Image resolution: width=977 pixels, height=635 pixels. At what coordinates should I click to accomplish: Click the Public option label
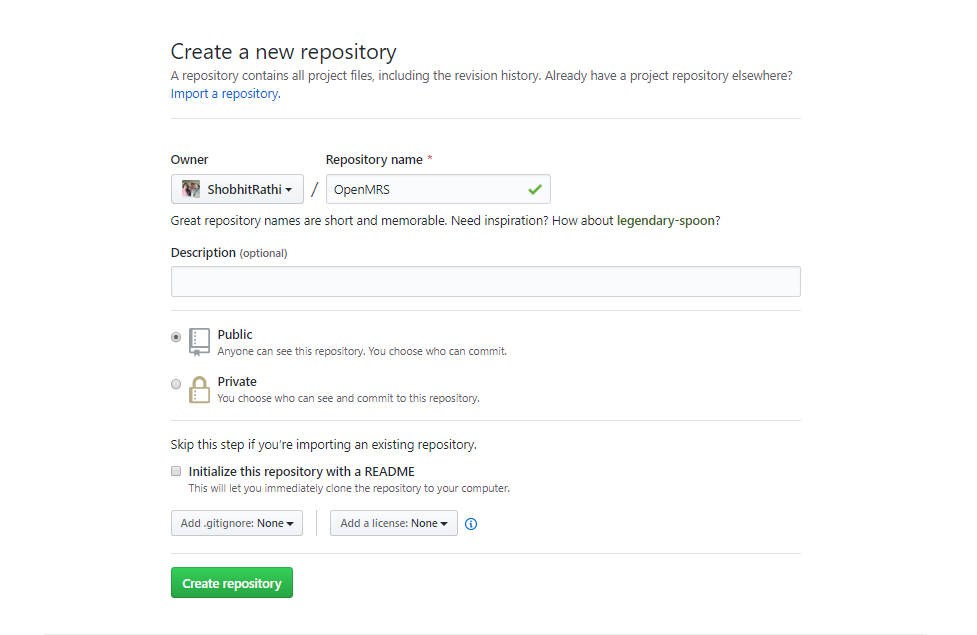pos(235,335)
